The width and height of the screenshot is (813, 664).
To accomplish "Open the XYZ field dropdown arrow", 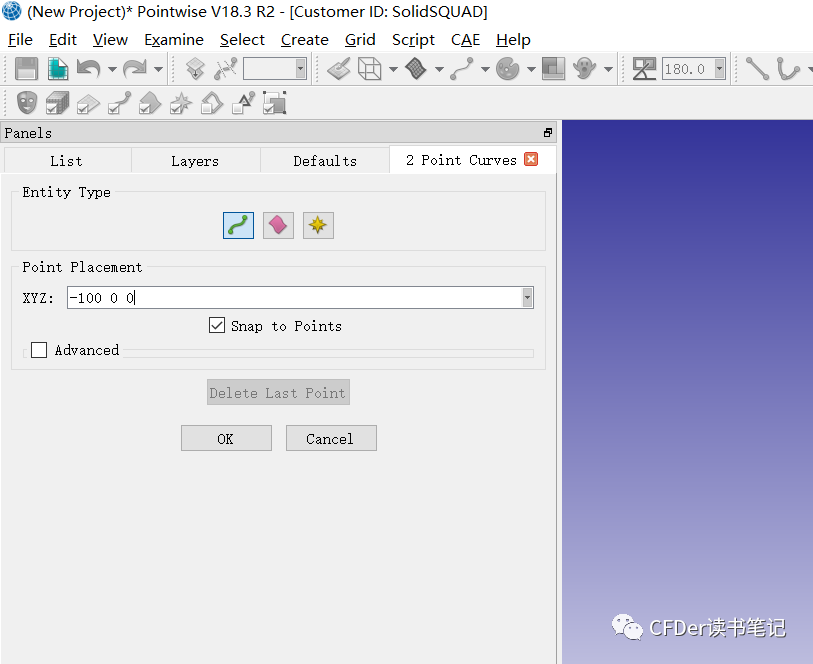I will (x=527, y=298).
